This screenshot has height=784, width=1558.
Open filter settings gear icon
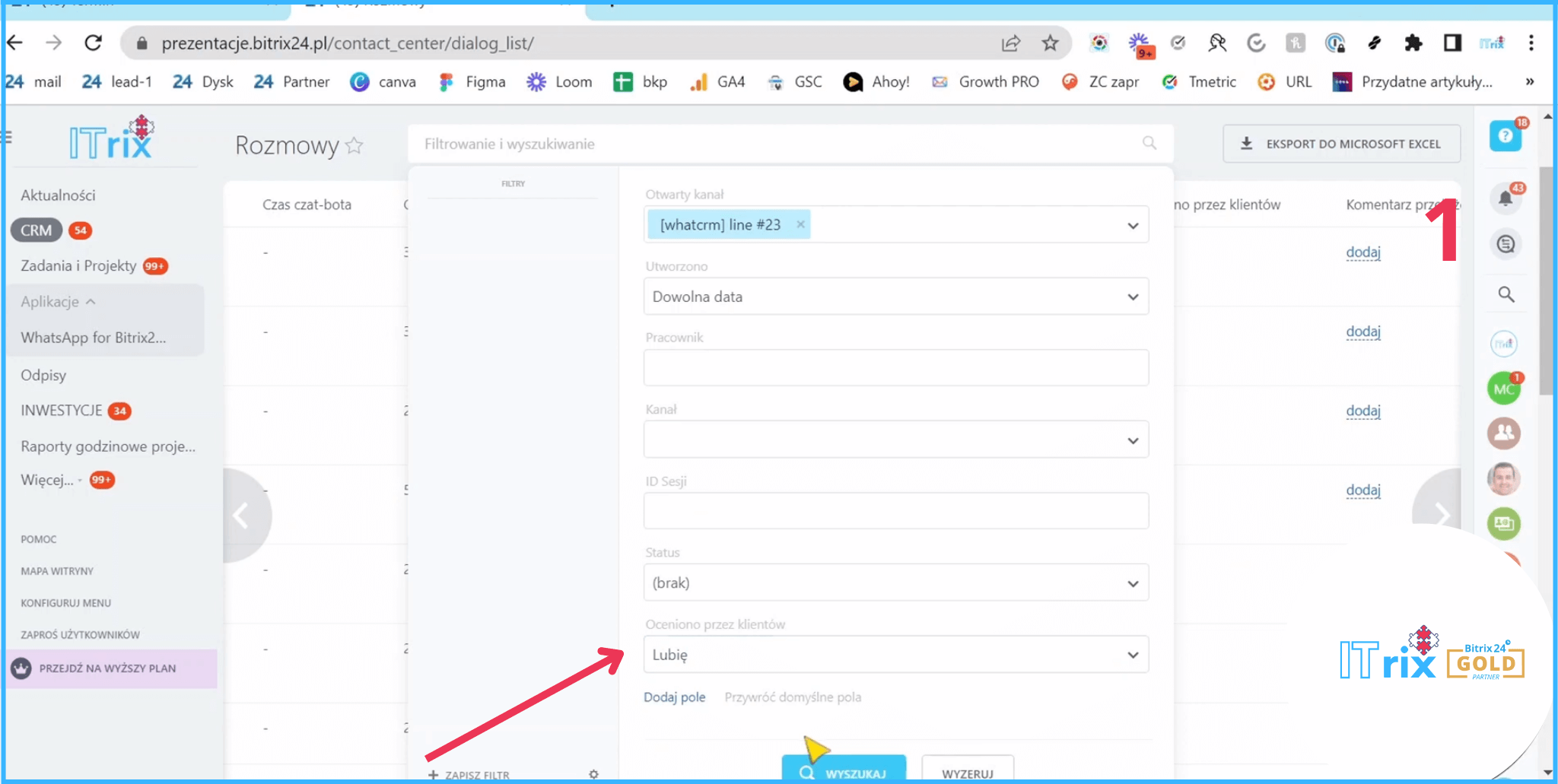(593, 773)
